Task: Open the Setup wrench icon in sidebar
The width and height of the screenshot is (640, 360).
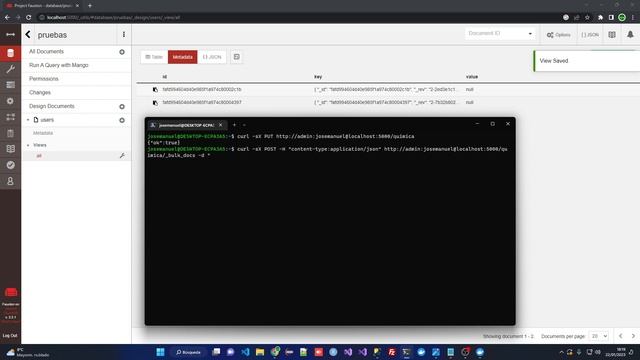Action: [11, 69]
